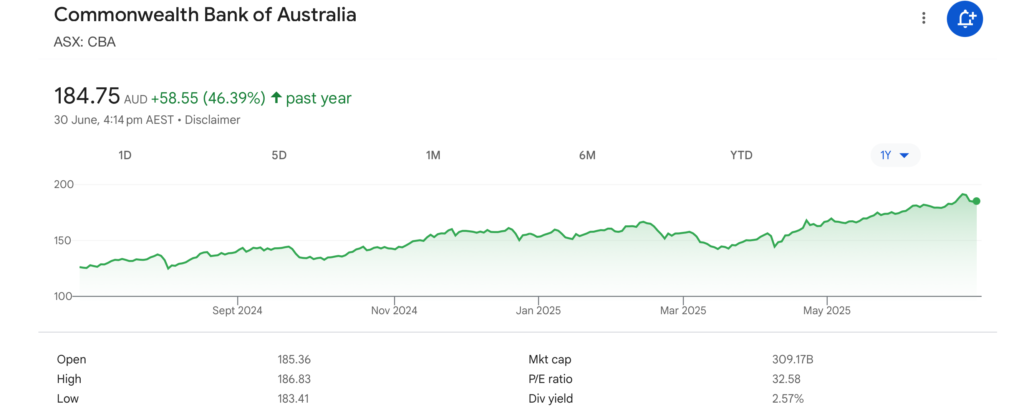The height and width of the screenshot is (418, 1024).
Task: Open the Disclaimer link
Action: (212, 120)
